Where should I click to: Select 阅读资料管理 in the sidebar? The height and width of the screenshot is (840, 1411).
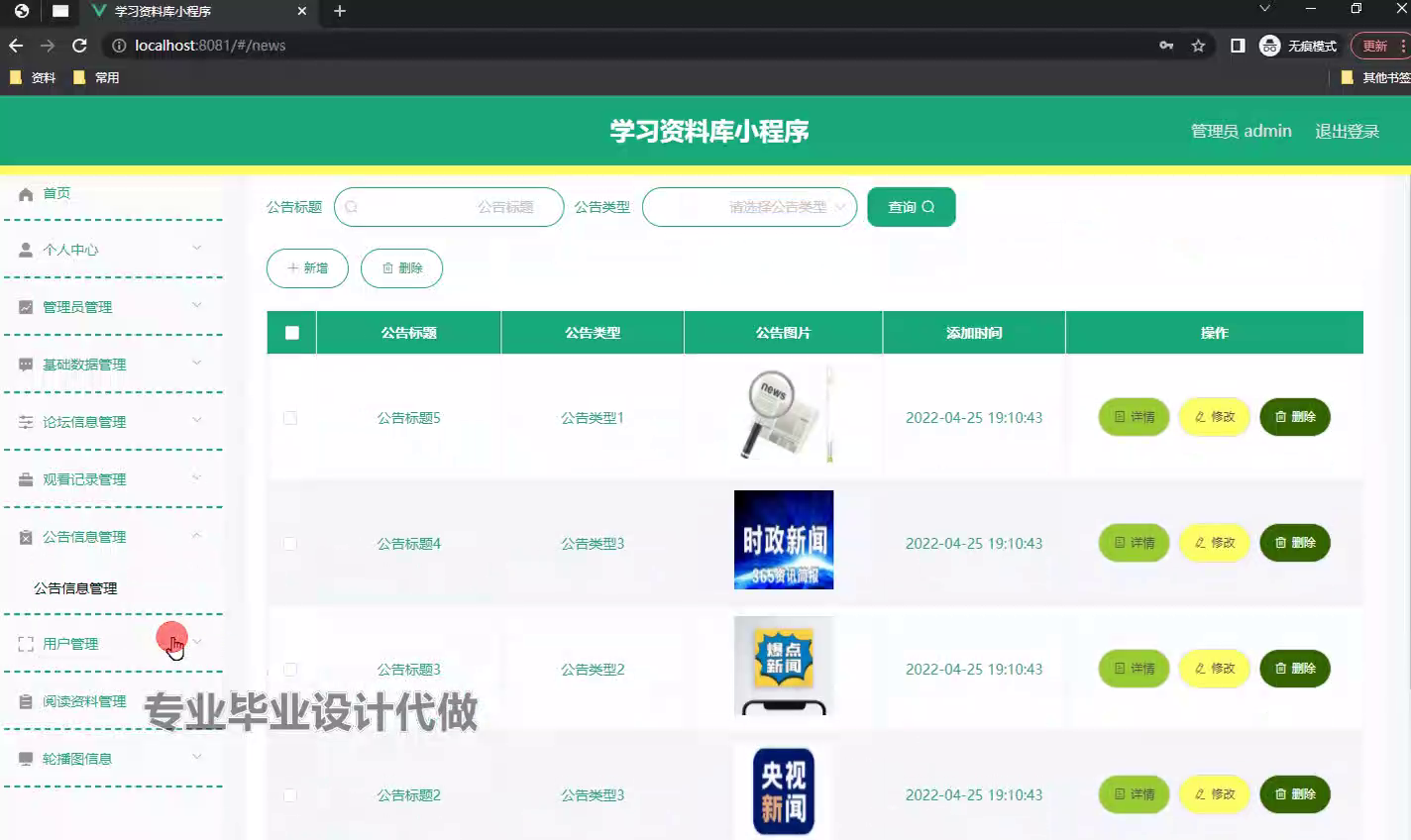84,701
